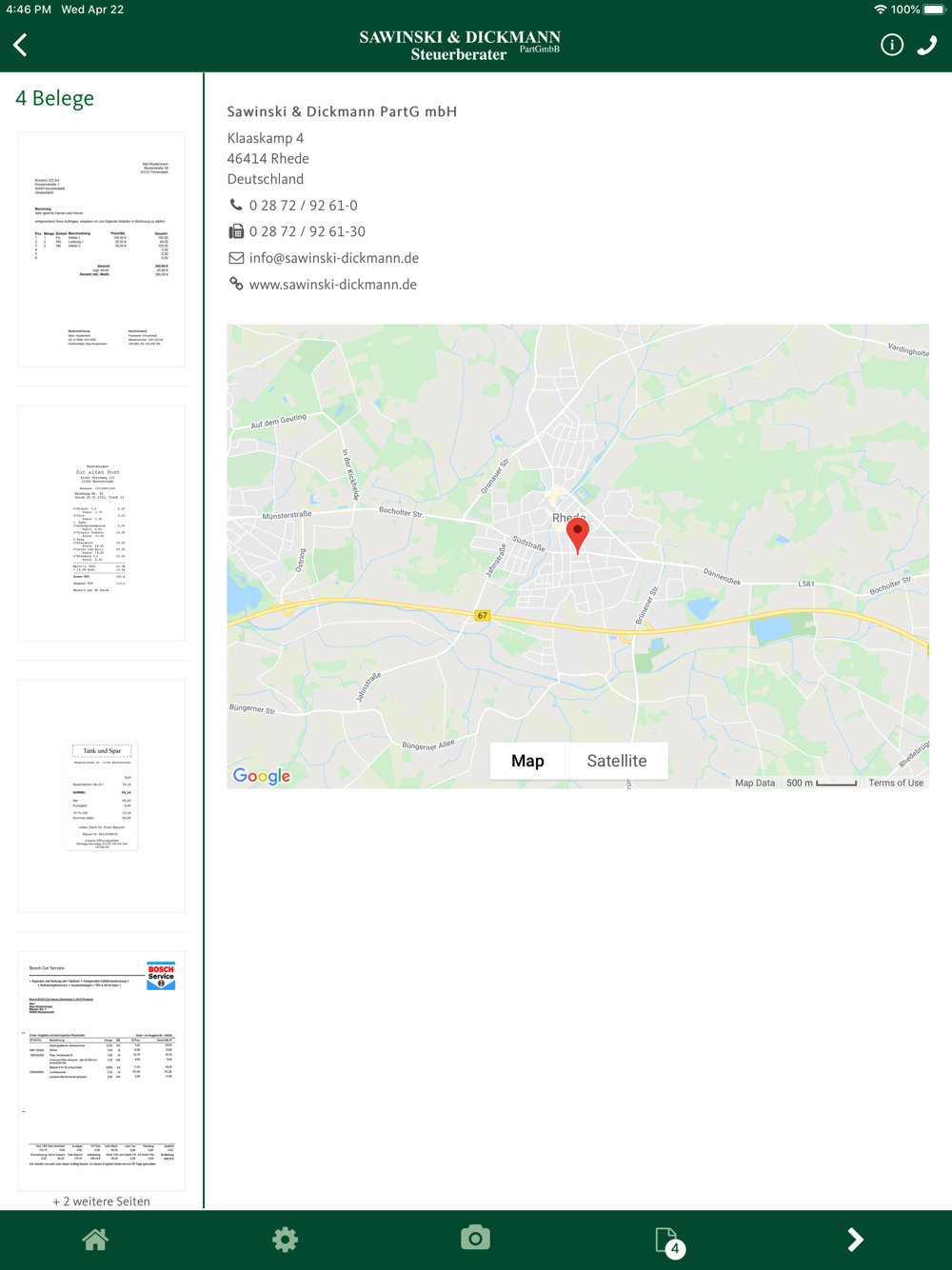Tap the fax icon beside 92 61-30
The height and width of the screenshot is (1270, 952).
click(x=236, y=231)
